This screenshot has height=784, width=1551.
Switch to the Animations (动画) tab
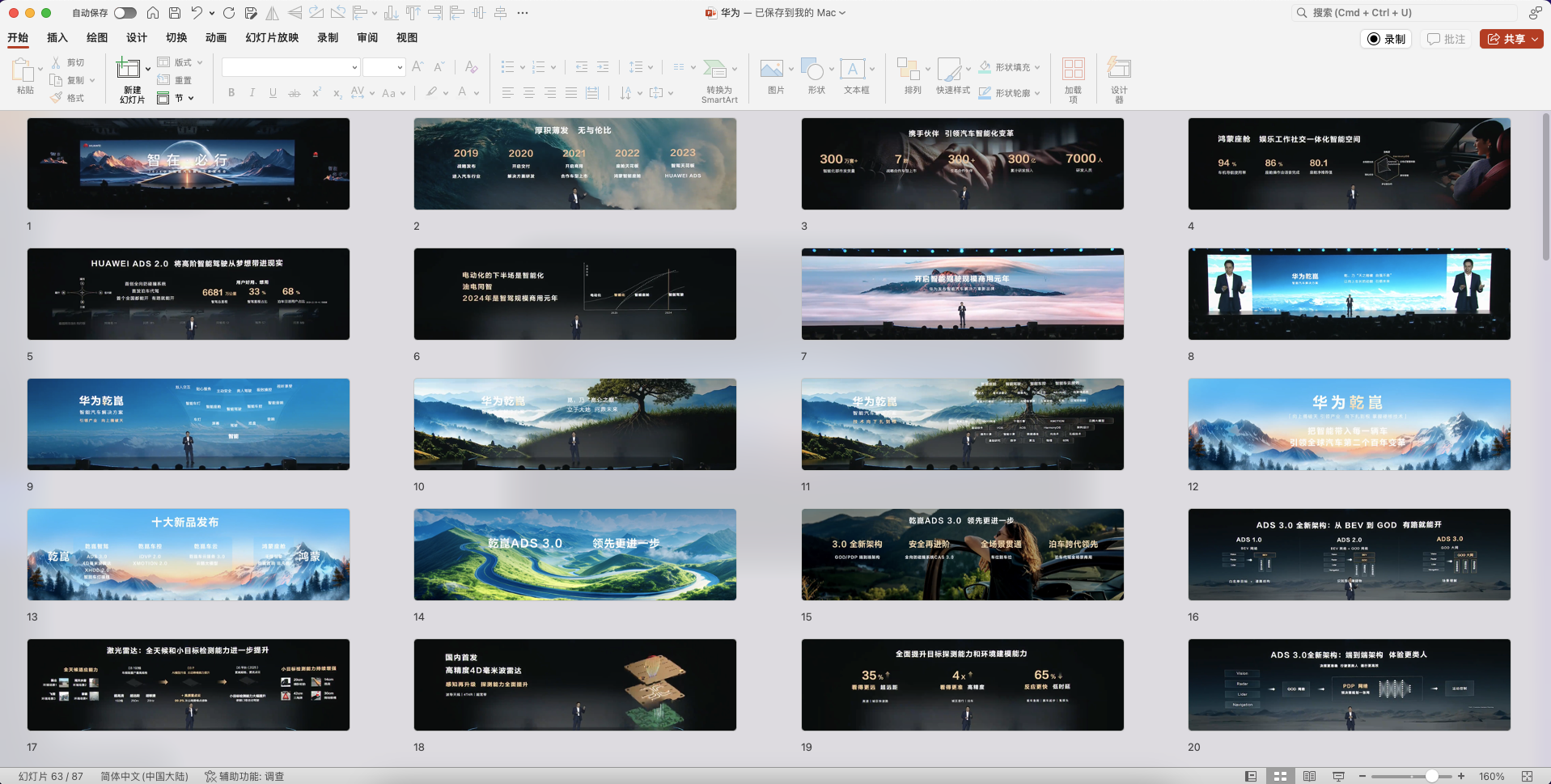pyautogui.click(x=216, y=37)
